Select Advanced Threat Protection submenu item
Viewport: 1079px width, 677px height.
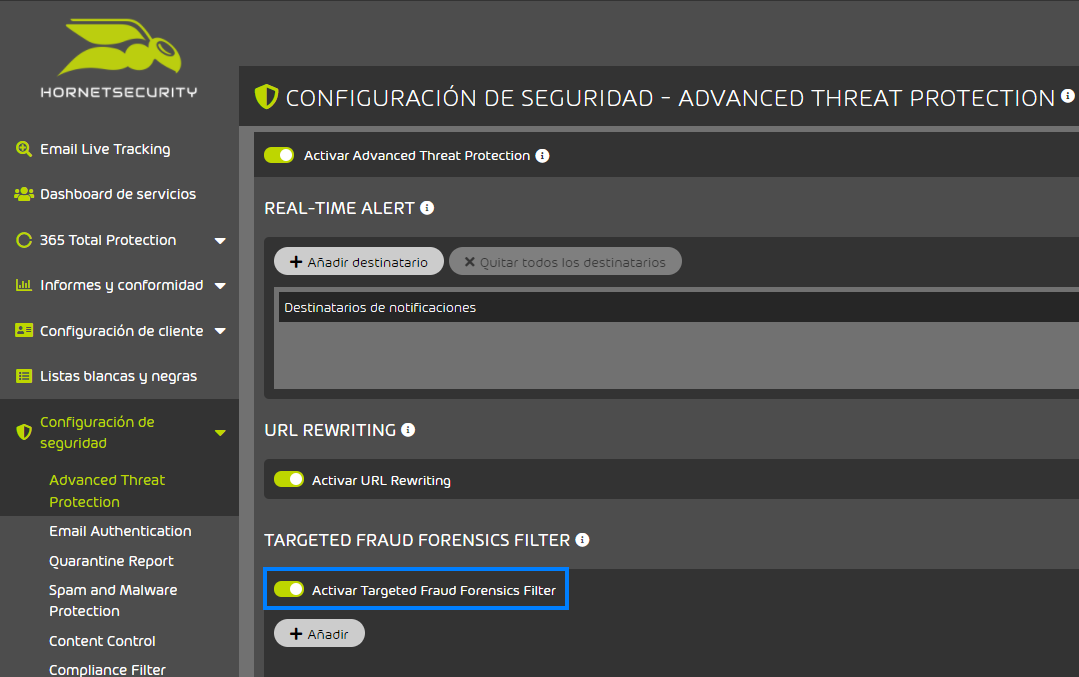[x=107, y=491]
